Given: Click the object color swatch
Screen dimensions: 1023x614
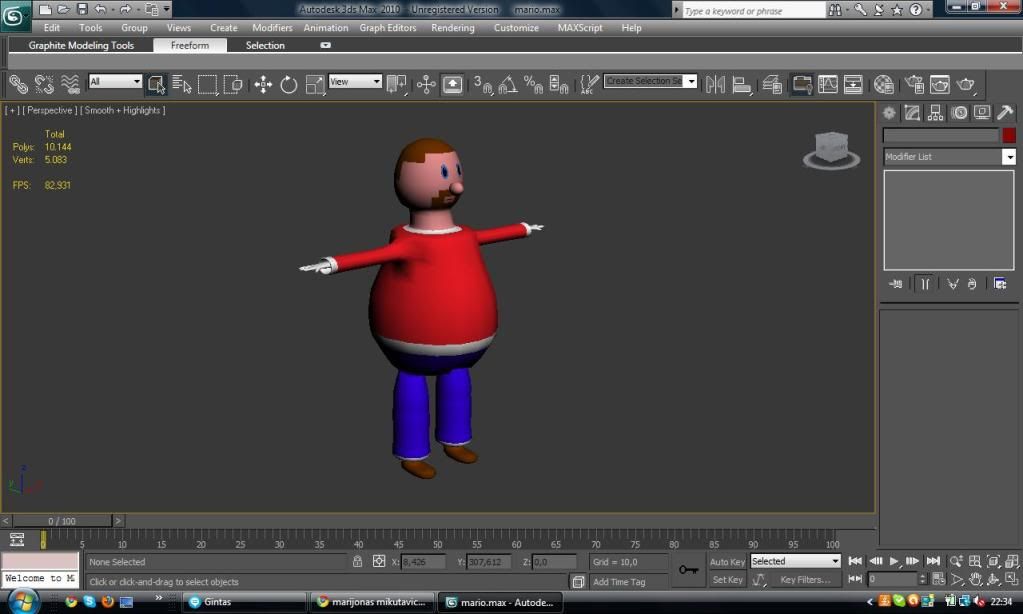Looking at the screenshot, I should click(x=1009, y=135).
